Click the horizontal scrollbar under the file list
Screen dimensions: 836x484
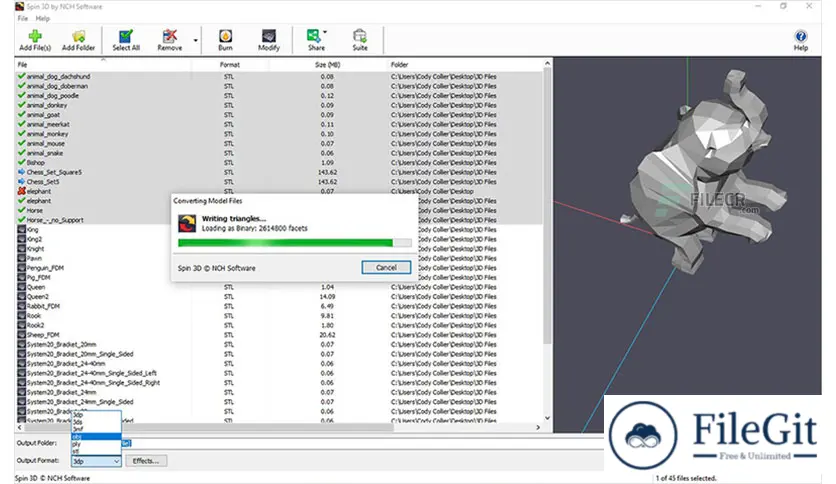coord(208,427)
